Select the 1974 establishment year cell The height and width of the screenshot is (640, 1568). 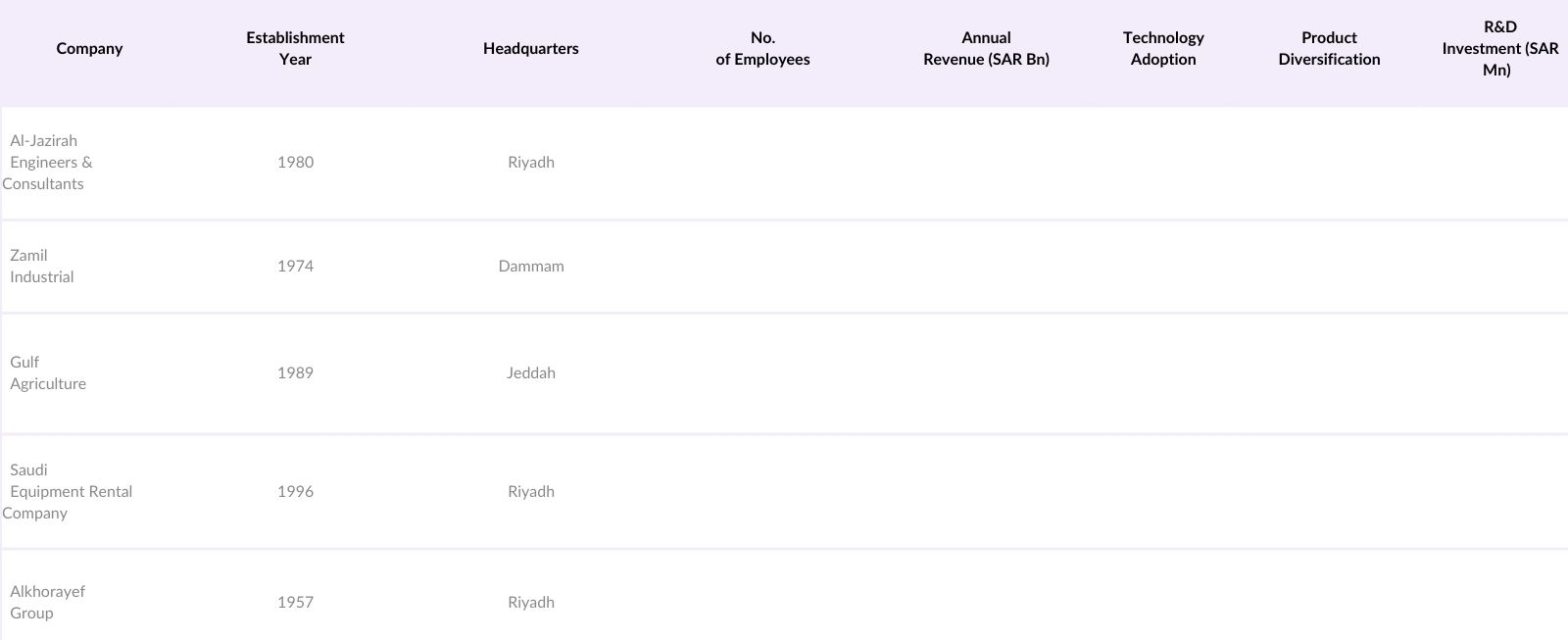coord(295,267)
